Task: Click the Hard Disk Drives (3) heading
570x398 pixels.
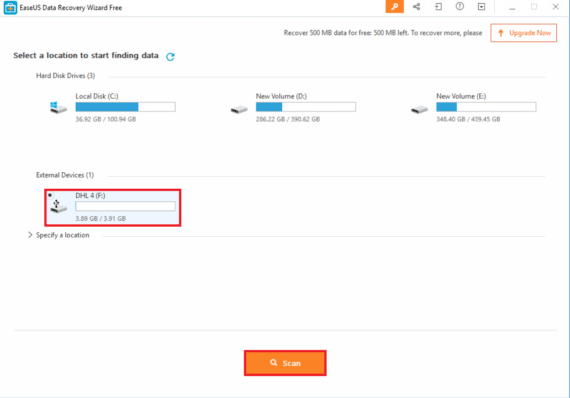Action: pyautogui.click(x=65, y=76)
